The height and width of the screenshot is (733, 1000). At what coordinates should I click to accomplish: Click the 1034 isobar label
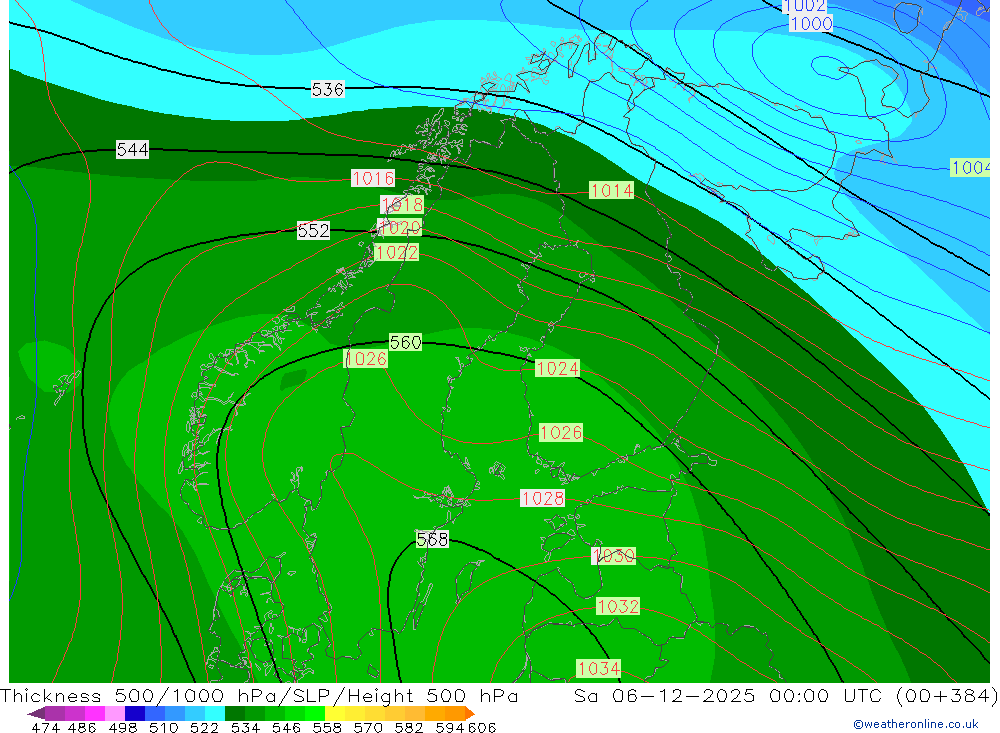tap(598, 668)
